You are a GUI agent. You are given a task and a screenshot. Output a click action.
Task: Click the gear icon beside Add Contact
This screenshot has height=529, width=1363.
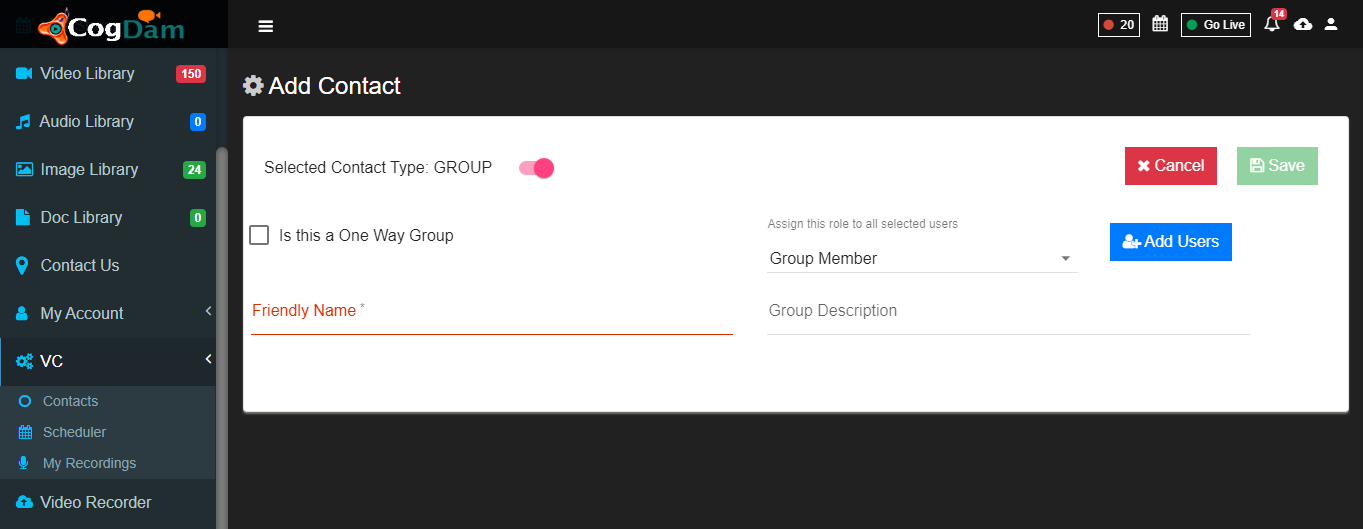(x=254, y=86)
